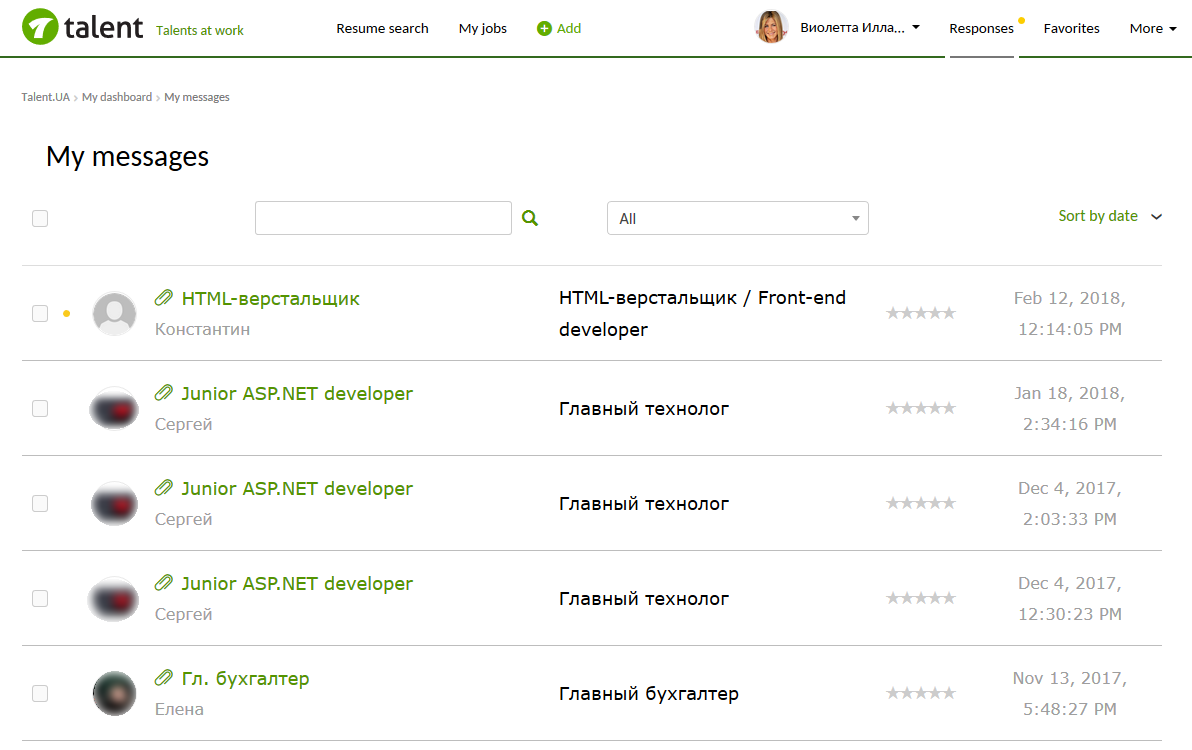The width and height of the screenshot is (1192, 750).
Task: Click Константин's default avatar icon
Action: pyautogui.click(x=114, y=313)
